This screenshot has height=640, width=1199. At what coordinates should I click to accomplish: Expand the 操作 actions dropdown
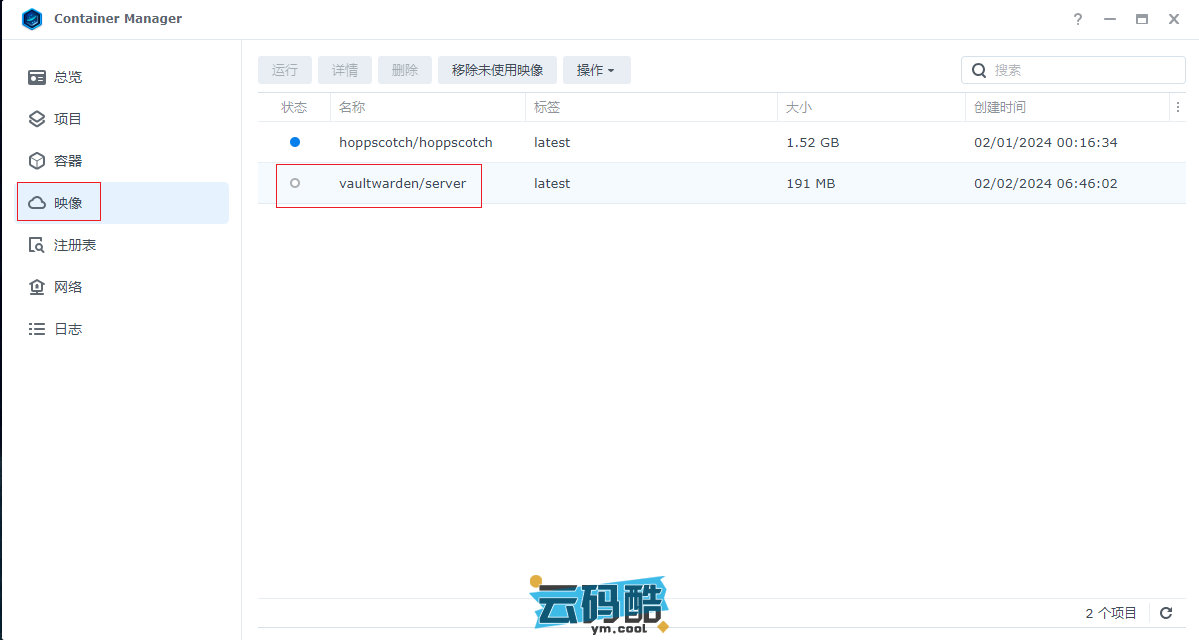pyautogui.click(x=596, y=70)
